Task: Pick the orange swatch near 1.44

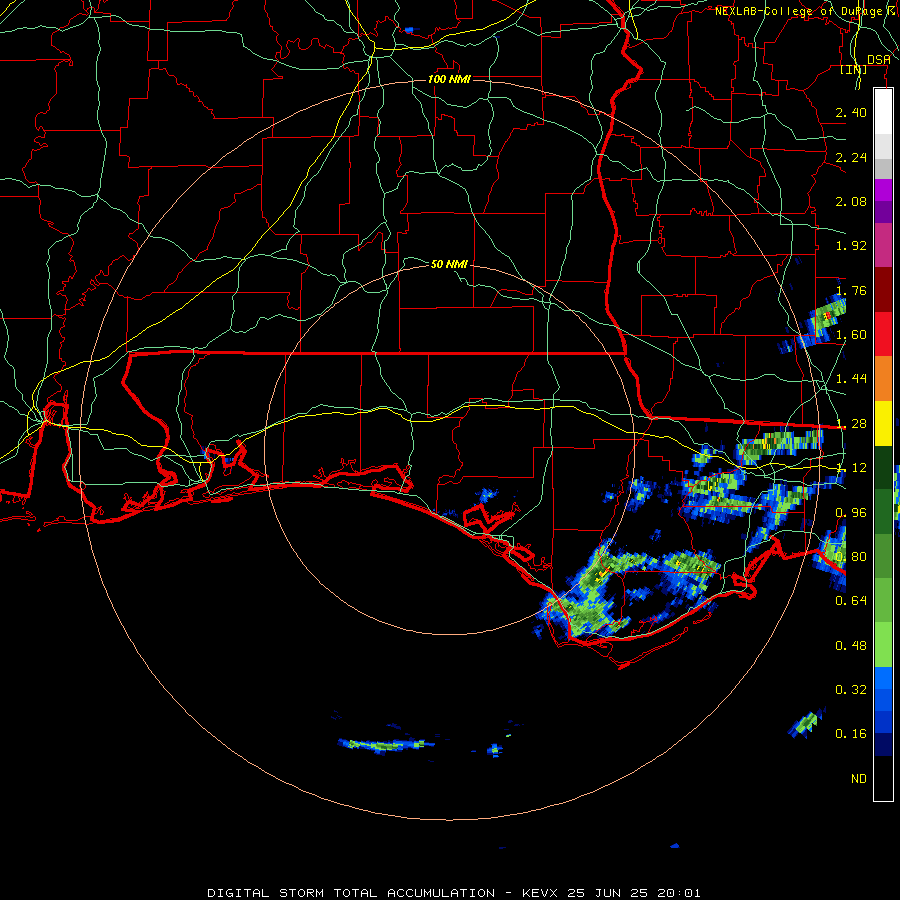Action: [883, 379]
